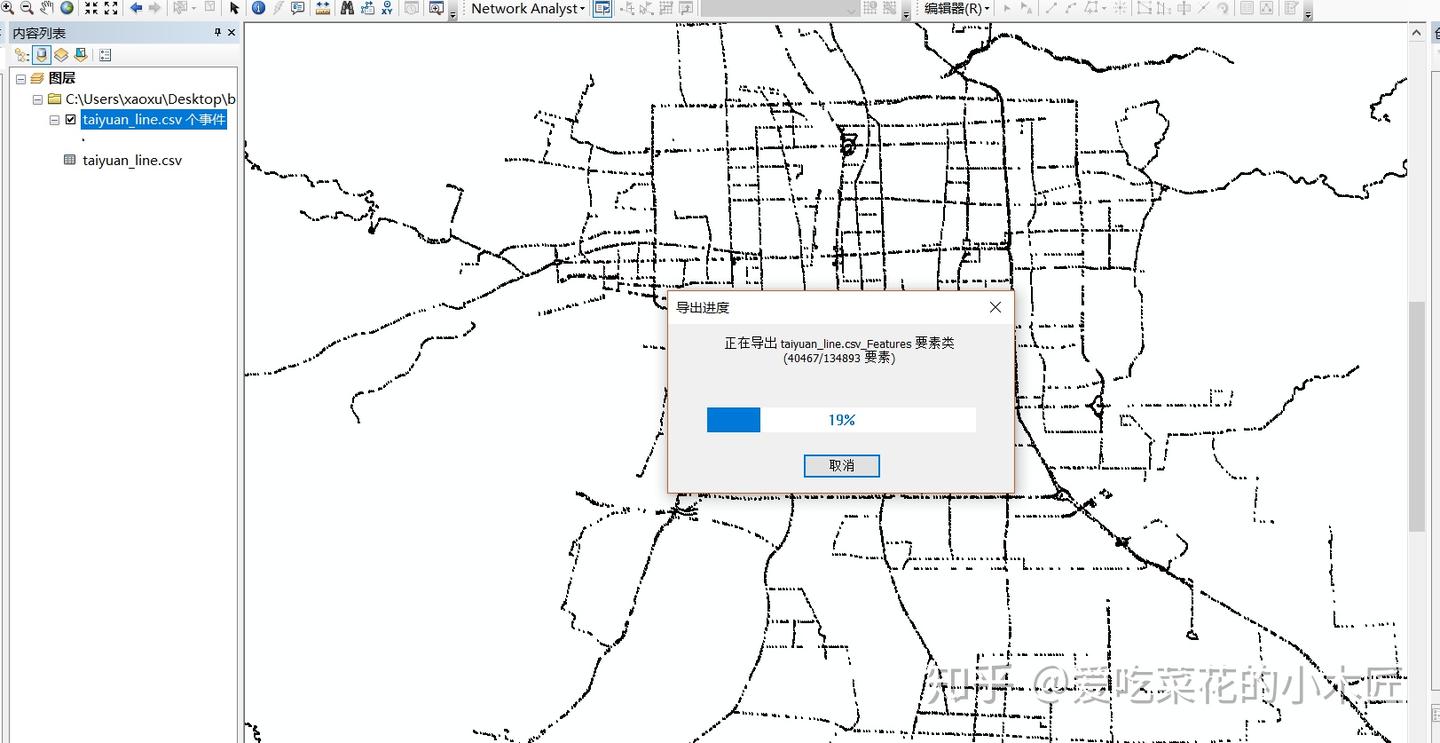The image size is (1440, 743).
Task: Go to next extent arrow
Action: (155, 8)
